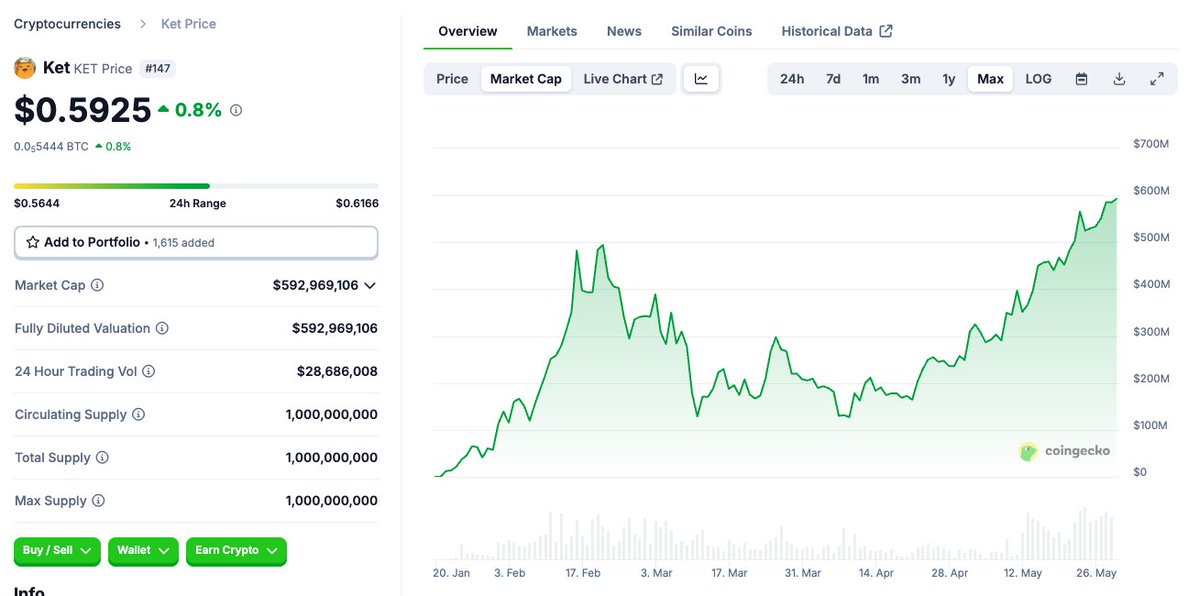Set chart range to 24h
The width and height of the screenshot is (1199, 596).
pyautogui.click(x=792, y=79)
